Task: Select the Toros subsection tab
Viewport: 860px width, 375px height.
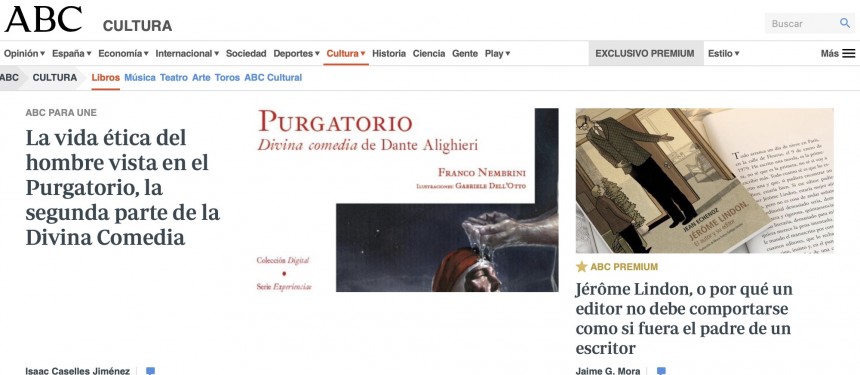Action: (227, 77)
